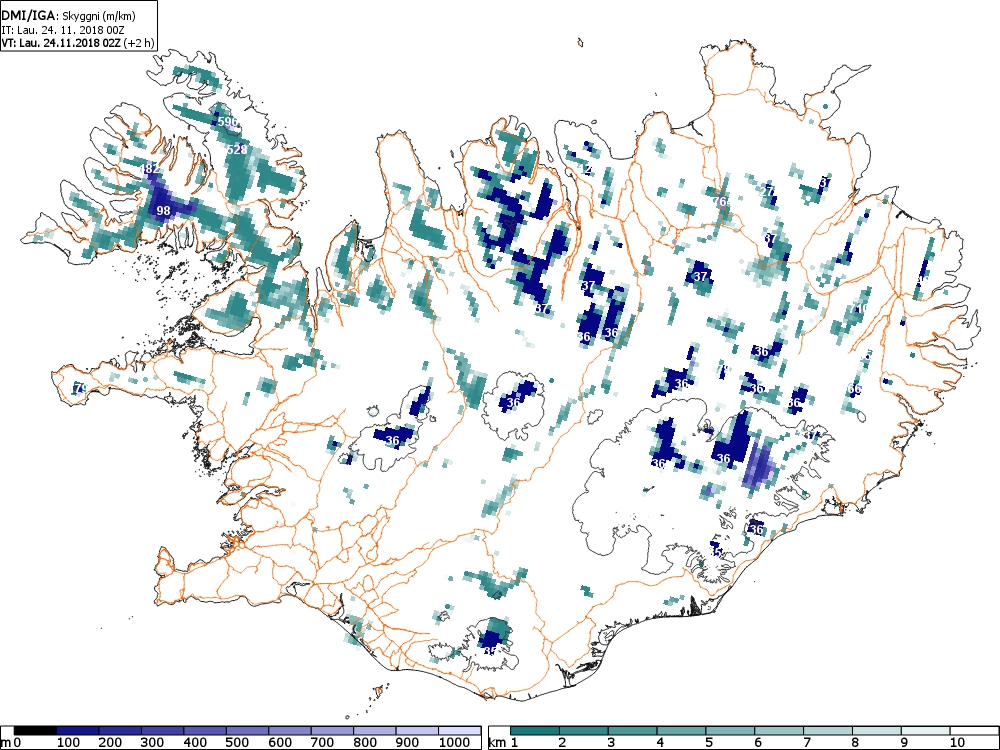Click the 'km 1' label in kilometer legend
The width and height of the screenshot is (1000, 750).
point(501,743)
